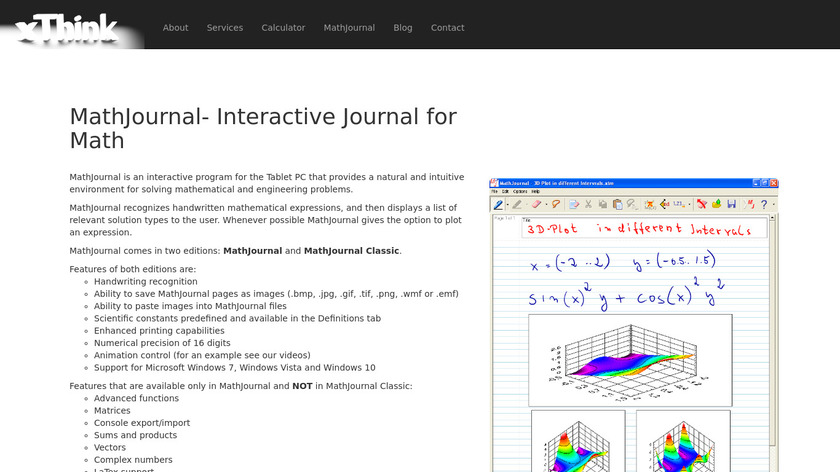Click the icon right of Paste
840x472 pixels.
pos(633,205)
